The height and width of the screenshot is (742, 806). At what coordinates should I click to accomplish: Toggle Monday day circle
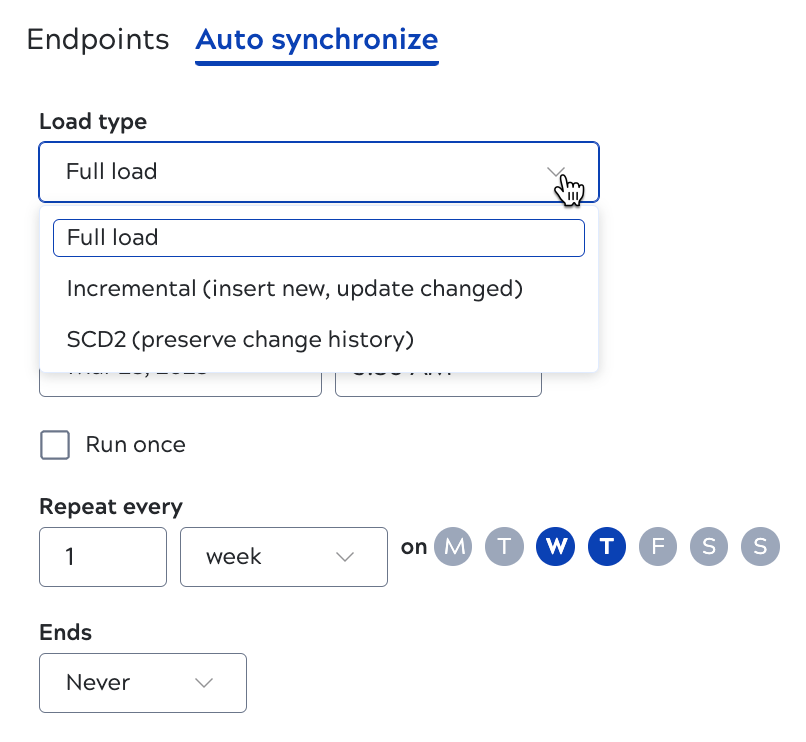point(454,547)
